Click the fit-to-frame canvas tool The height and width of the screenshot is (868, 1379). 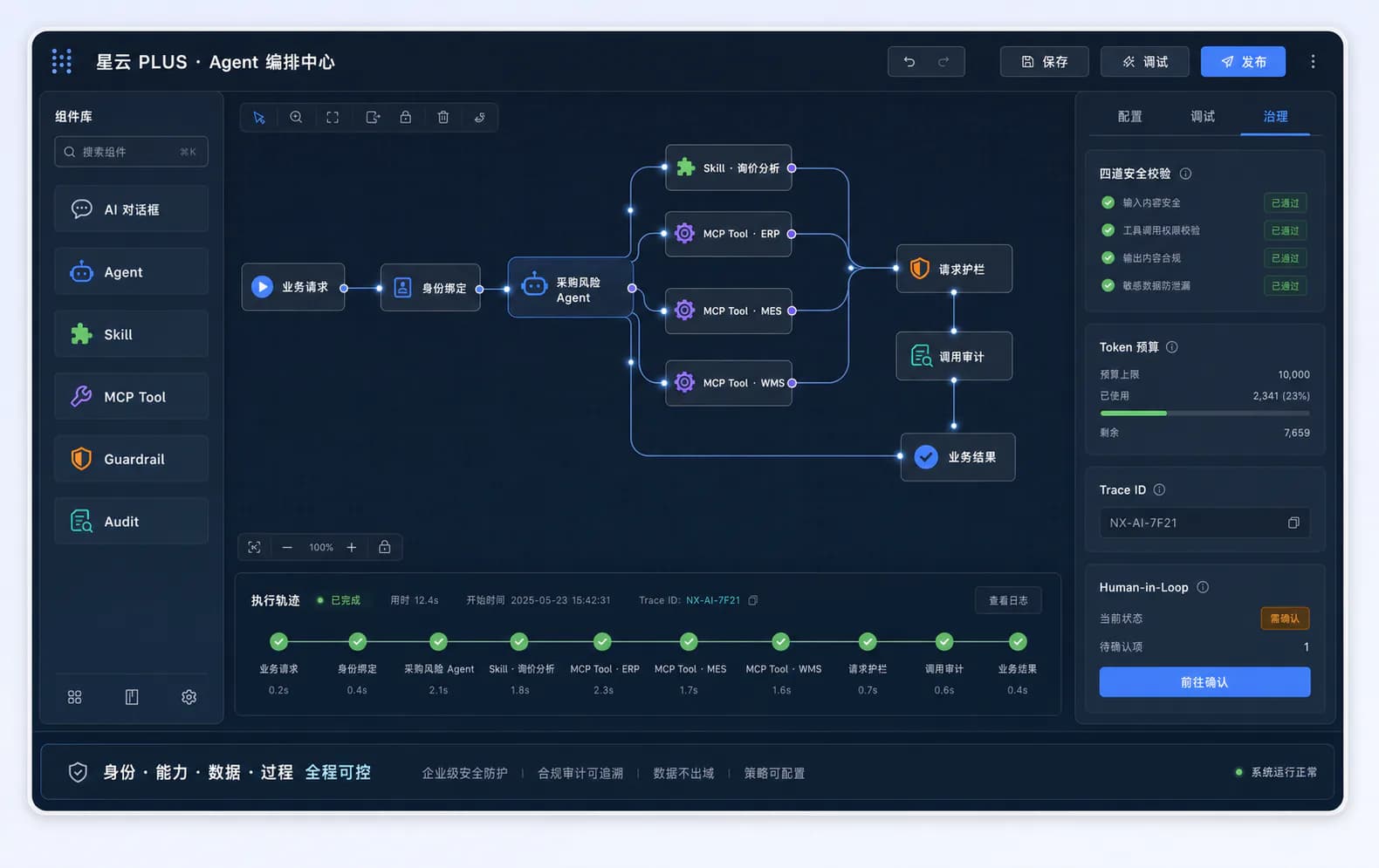(333, 118)
